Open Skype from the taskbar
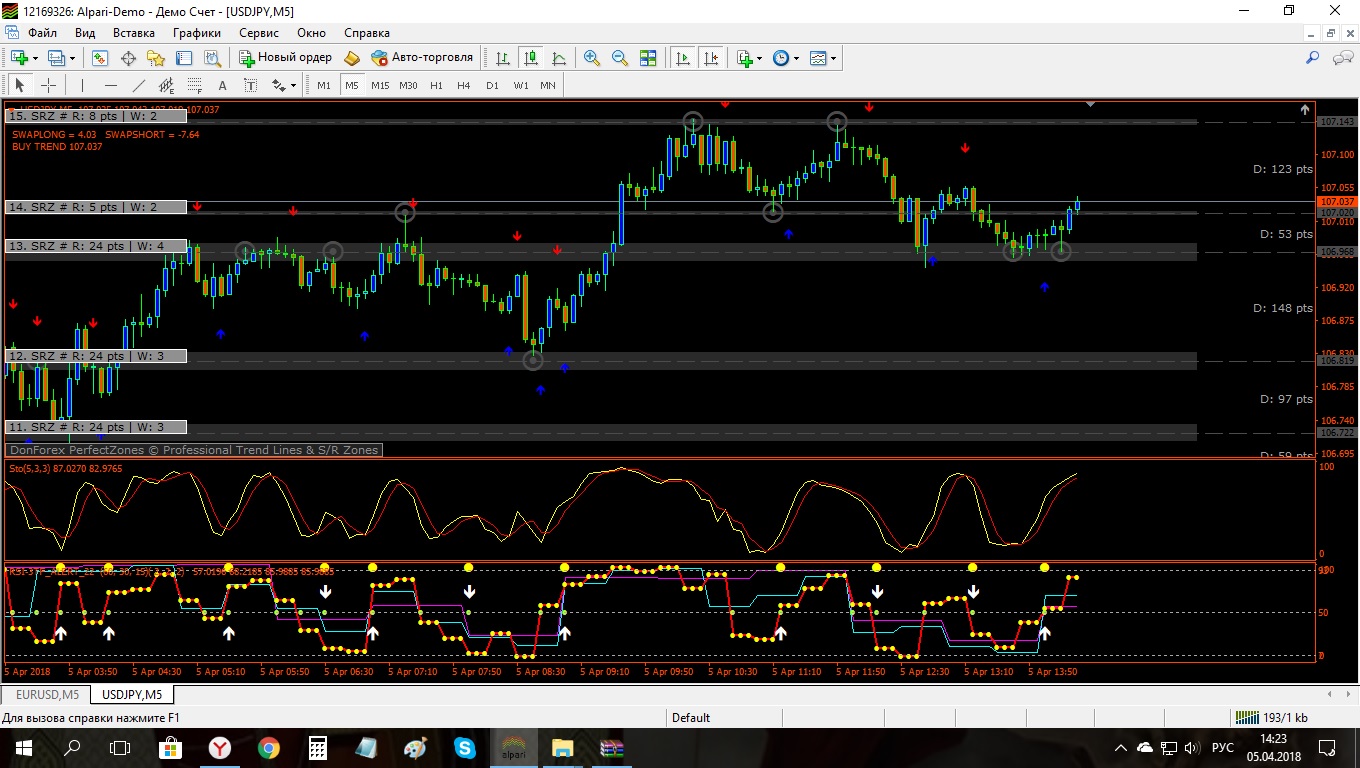 pyautogui.click(x=465, y=747)
